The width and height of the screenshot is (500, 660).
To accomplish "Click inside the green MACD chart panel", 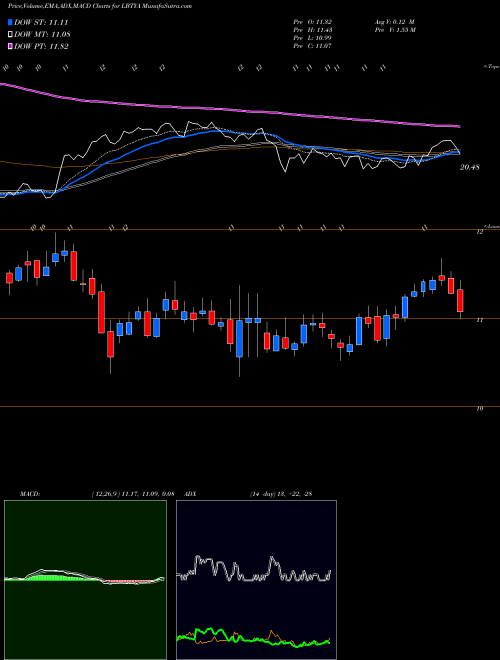I will coord(85,580).
